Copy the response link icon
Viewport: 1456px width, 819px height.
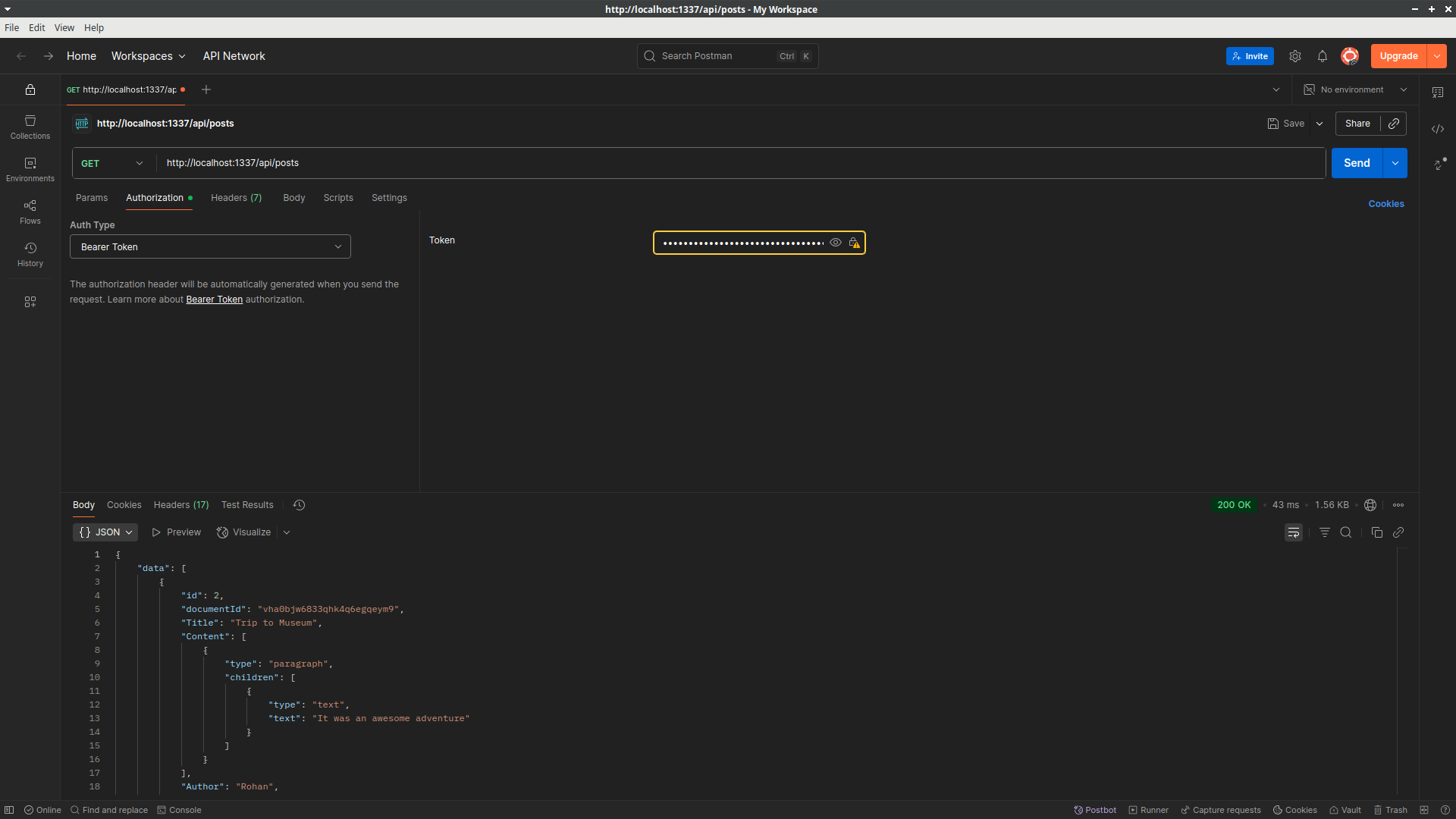(x=1398, y=532)
